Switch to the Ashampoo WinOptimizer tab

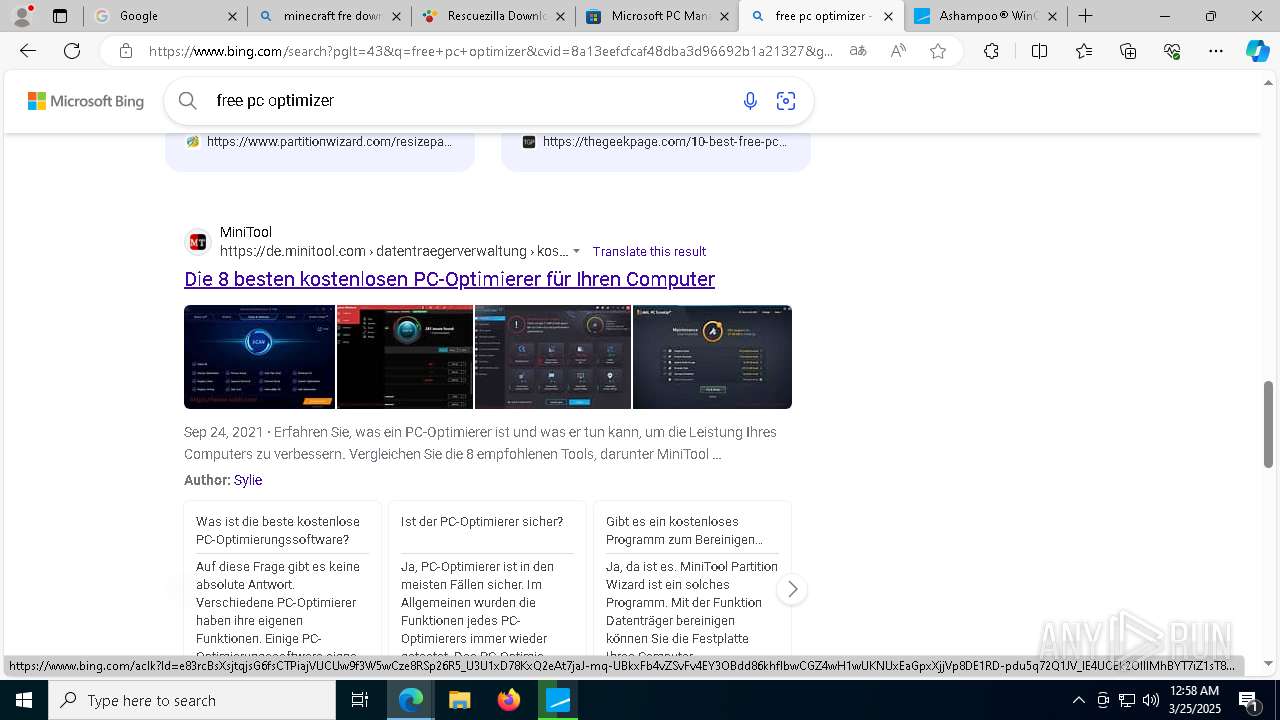pos(985,16)
